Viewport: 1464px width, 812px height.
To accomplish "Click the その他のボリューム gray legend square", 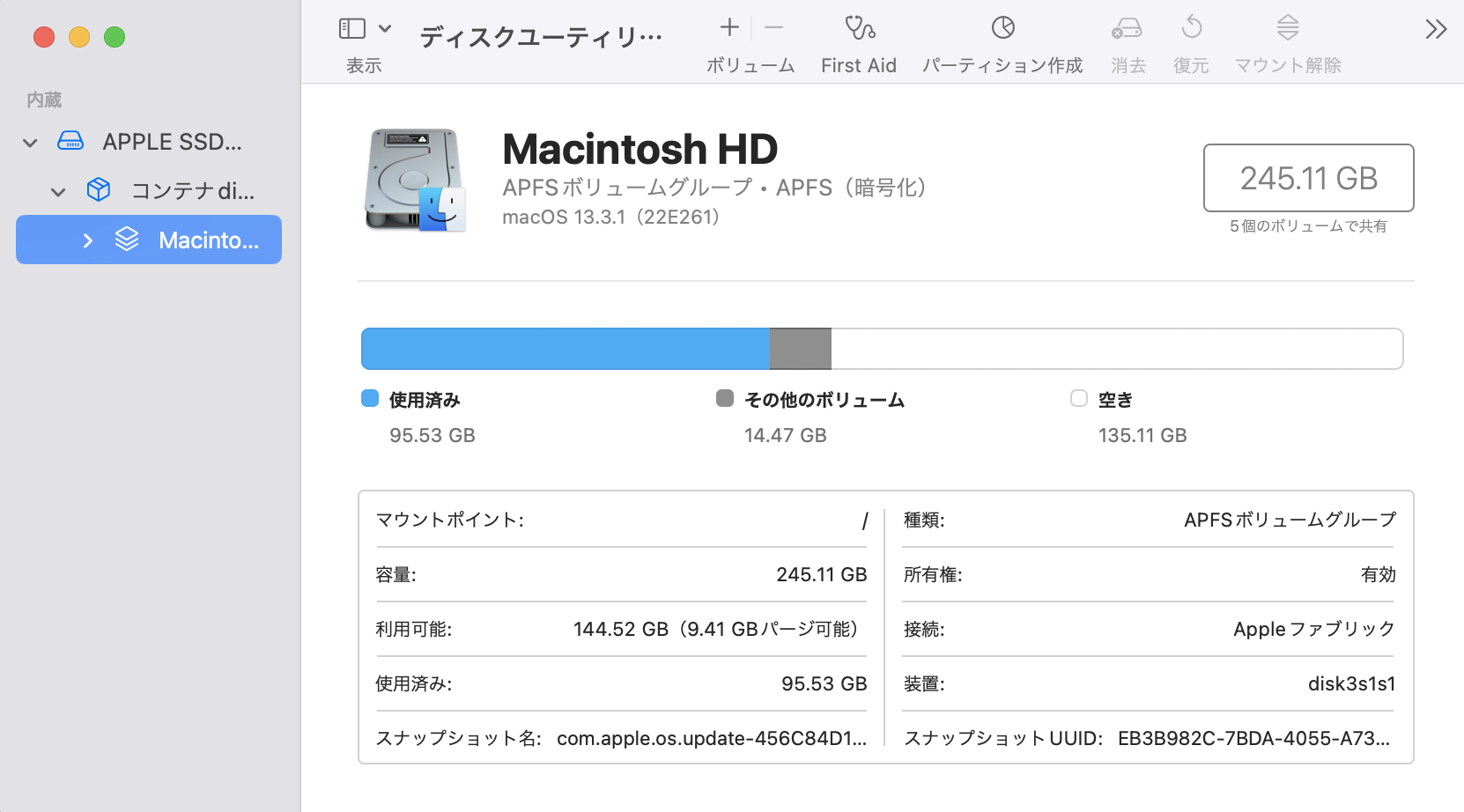I will [x=724, y=398].
